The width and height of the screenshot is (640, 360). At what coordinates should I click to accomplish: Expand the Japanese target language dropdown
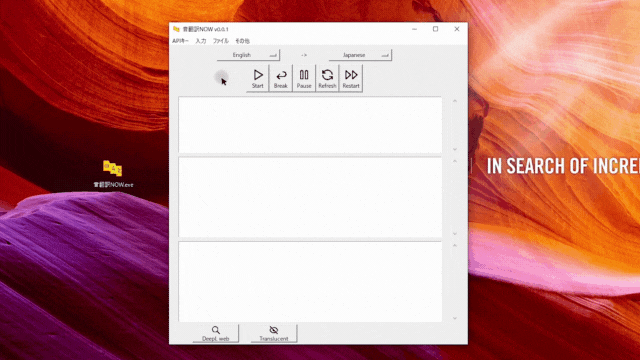(360, 55)
